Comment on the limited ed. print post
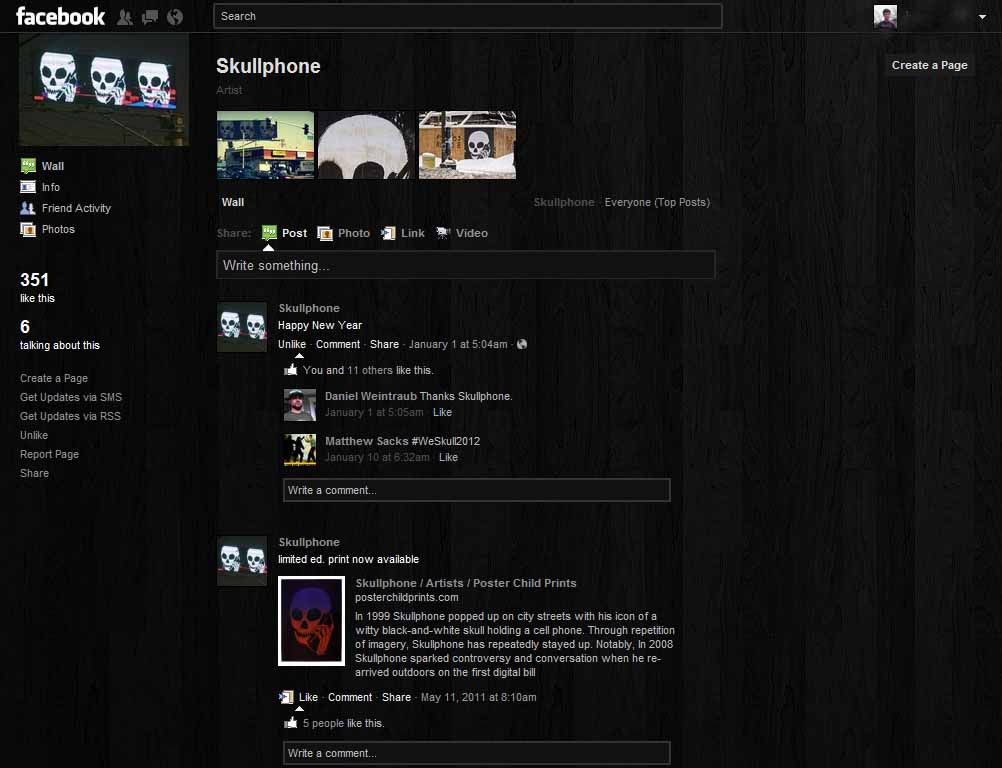The width and height of the screenshot is (1002, 768). (x=350, y=698)
